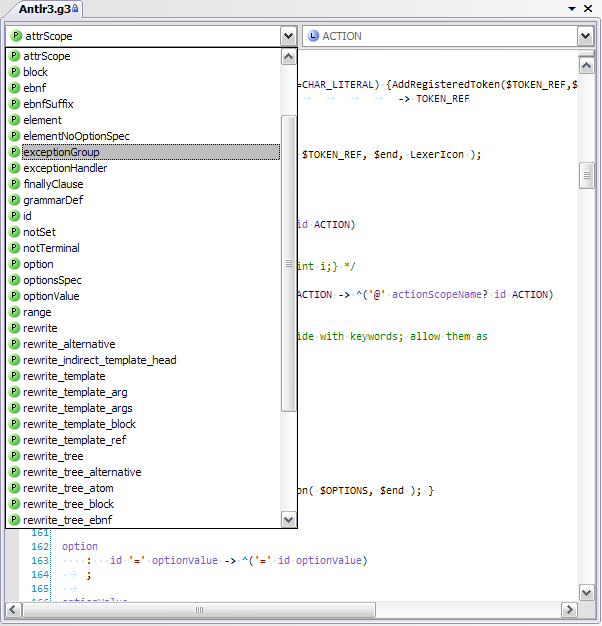Image resolution: width=602 pixels, height=626 pixels.
Task: Click the editor vertical scroll-up arrow
Action: tap(586, 65)
